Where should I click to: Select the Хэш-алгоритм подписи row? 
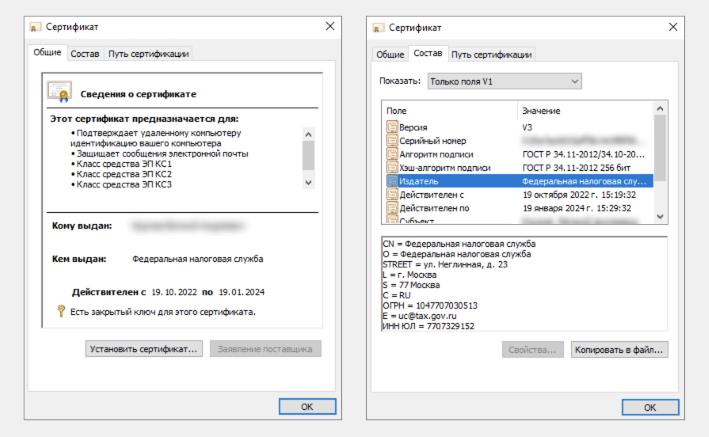(520, 168)
